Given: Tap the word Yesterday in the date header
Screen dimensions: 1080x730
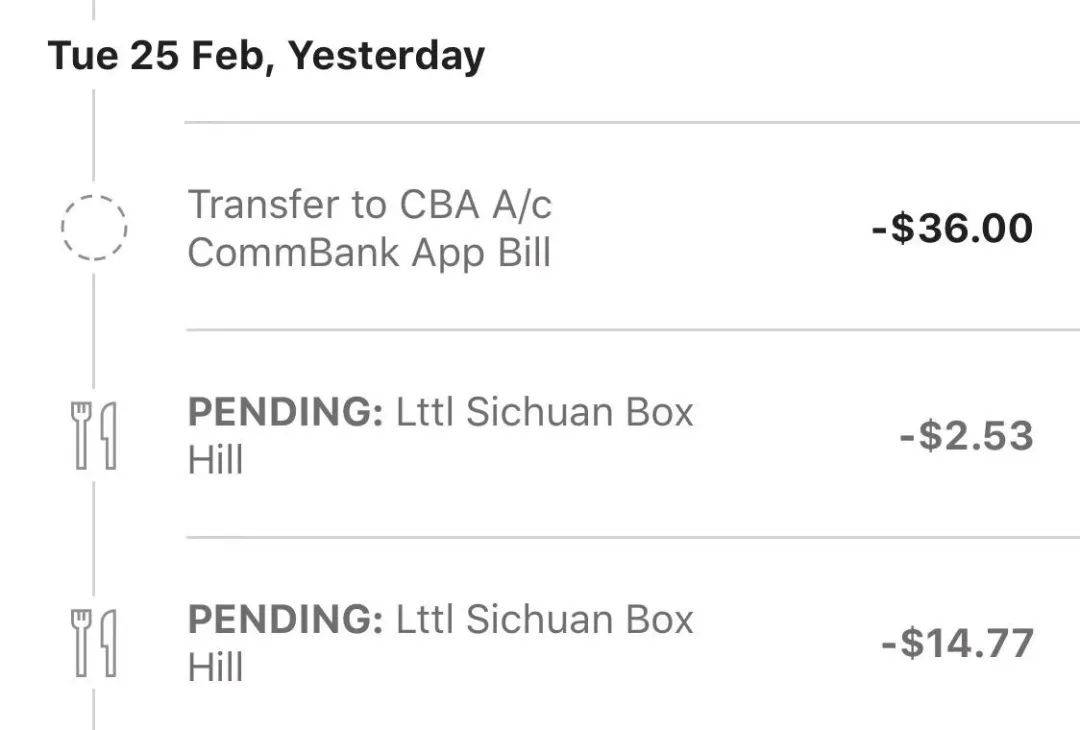Looking at the screenshot, I should click(386, 56).
